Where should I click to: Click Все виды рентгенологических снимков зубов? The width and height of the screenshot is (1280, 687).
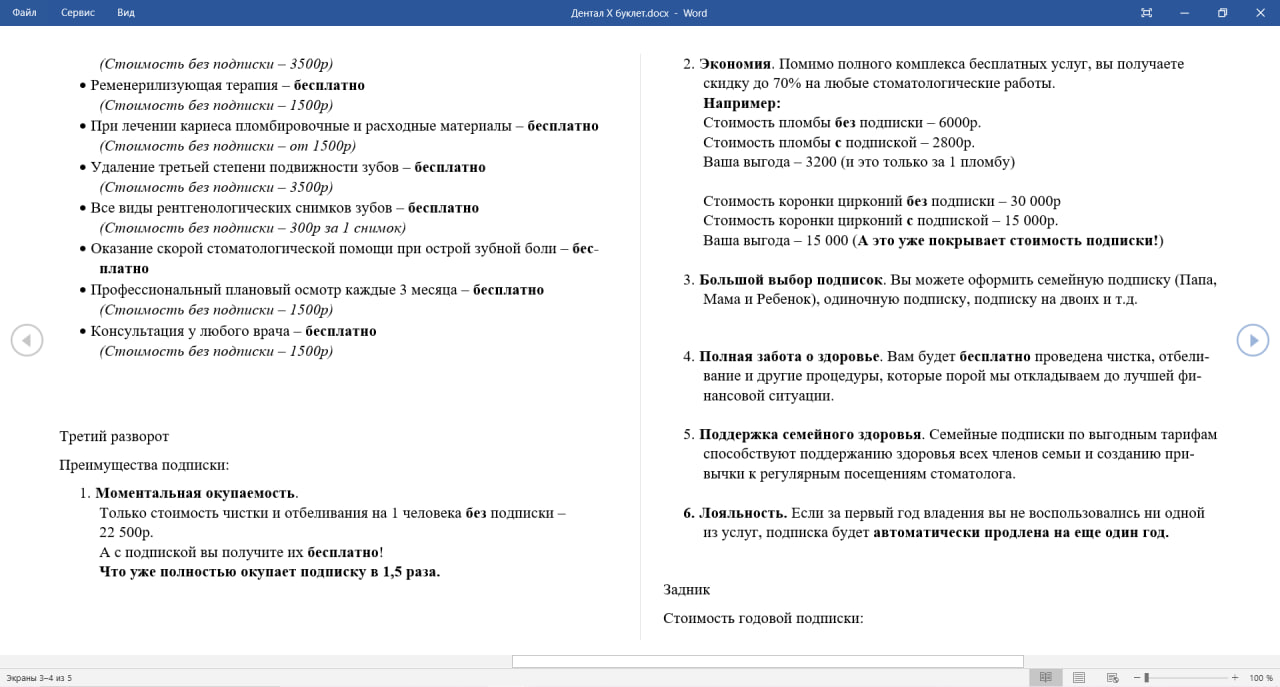coord(284,208)
